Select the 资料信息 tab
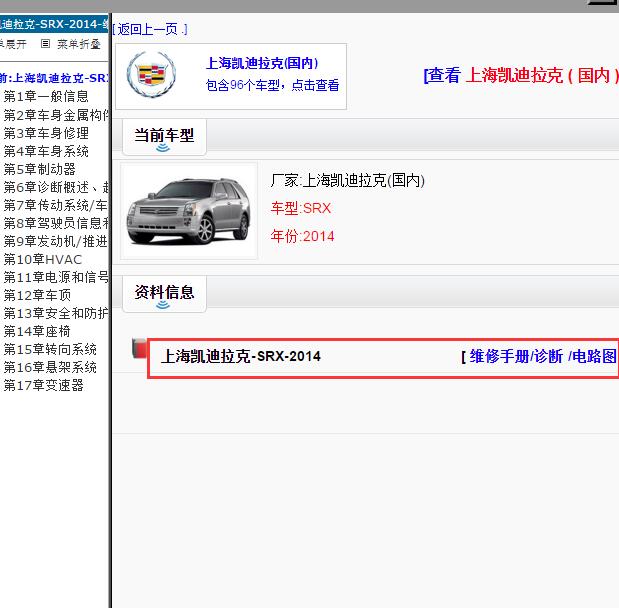 click(164, 294)
